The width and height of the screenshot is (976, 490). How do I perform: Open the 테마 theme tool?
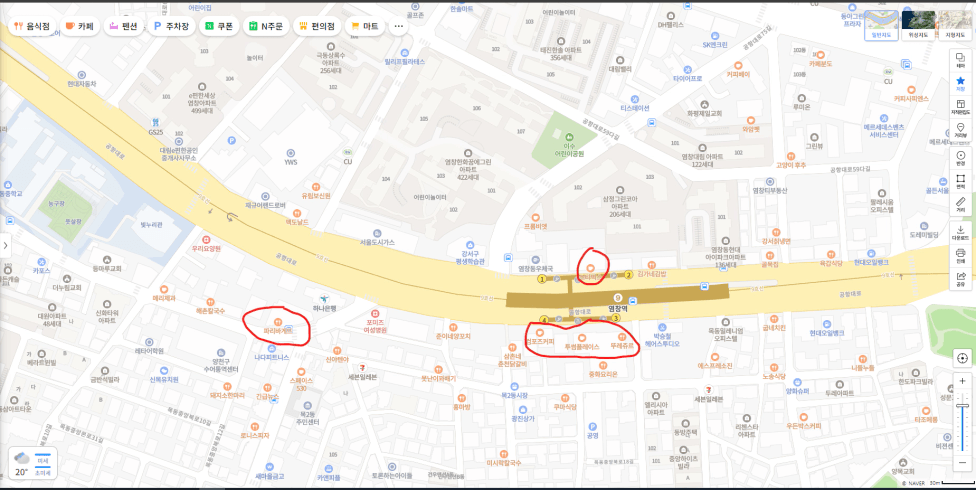pyautogui.click(x=959, y=60)
